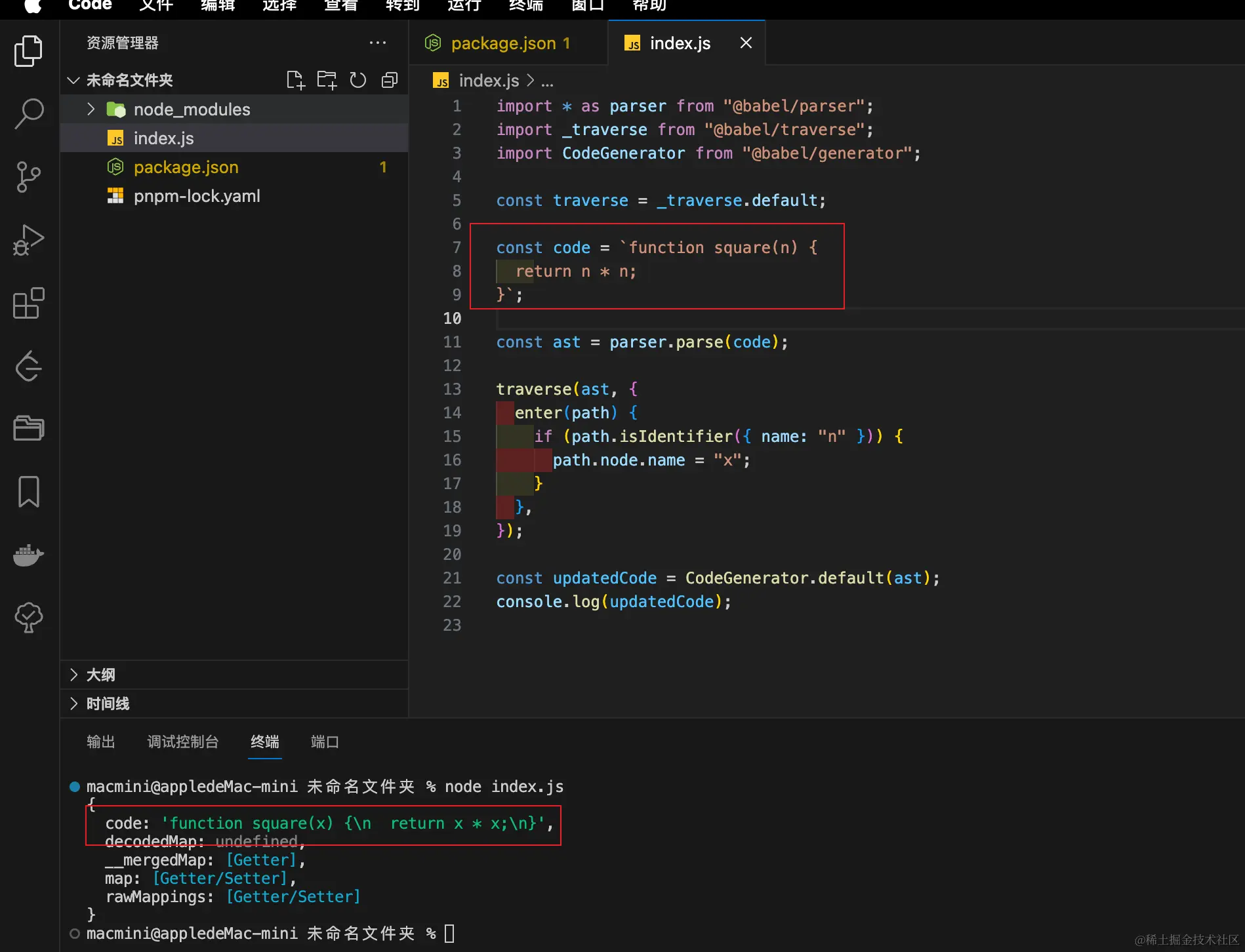1245x952 pixels.
Task: Open the 调试控制台 debug console tab
Action: 183,742
